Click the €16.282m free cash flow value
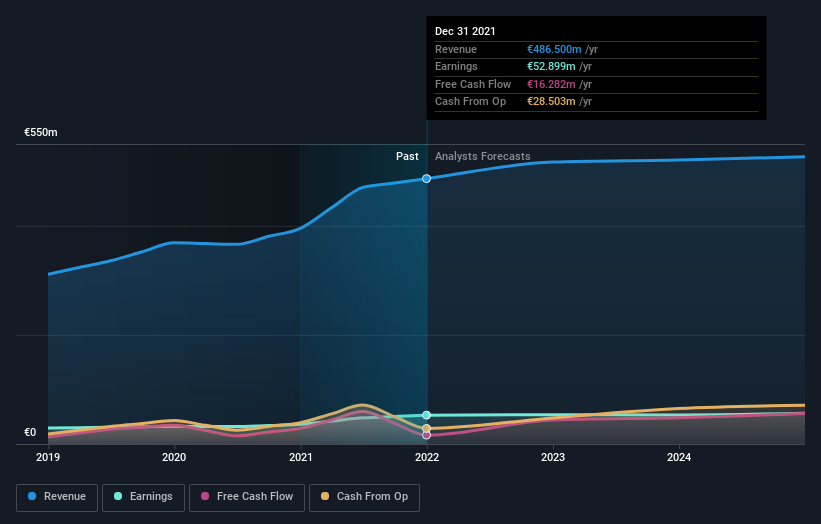The width and height of the screenshot is (821, 524). 551,84
